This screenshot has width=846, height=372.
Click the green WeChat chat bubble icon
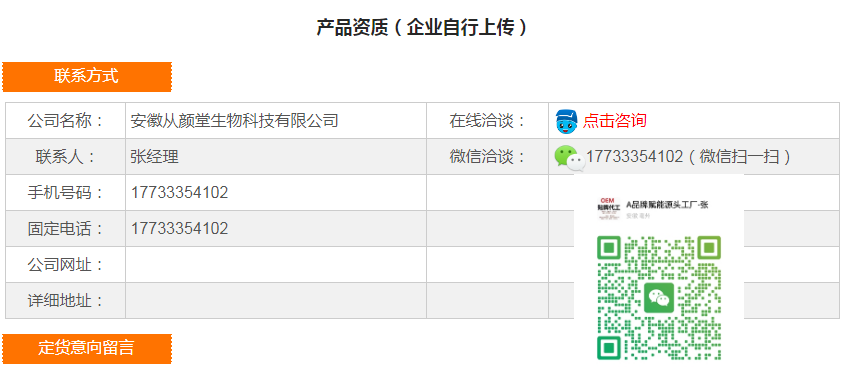pos(569,158)
